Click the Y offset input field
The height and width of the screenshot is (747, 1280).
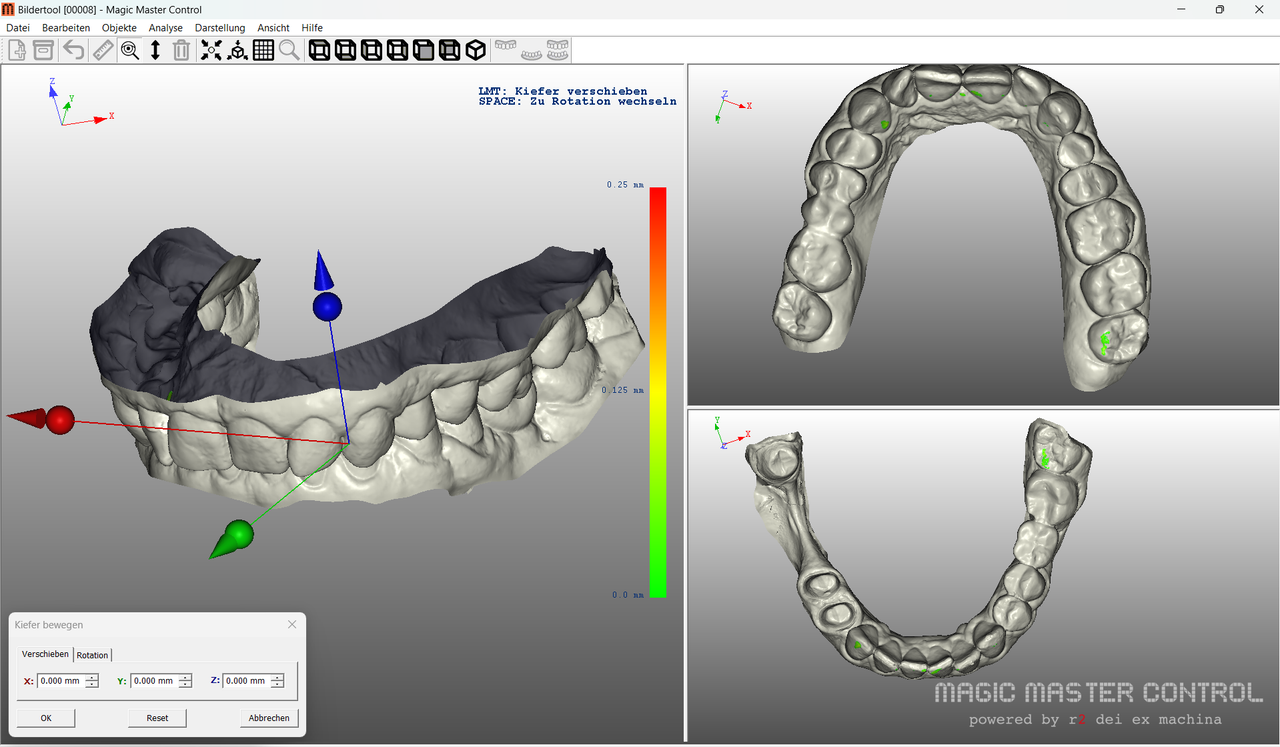point(154,681)
